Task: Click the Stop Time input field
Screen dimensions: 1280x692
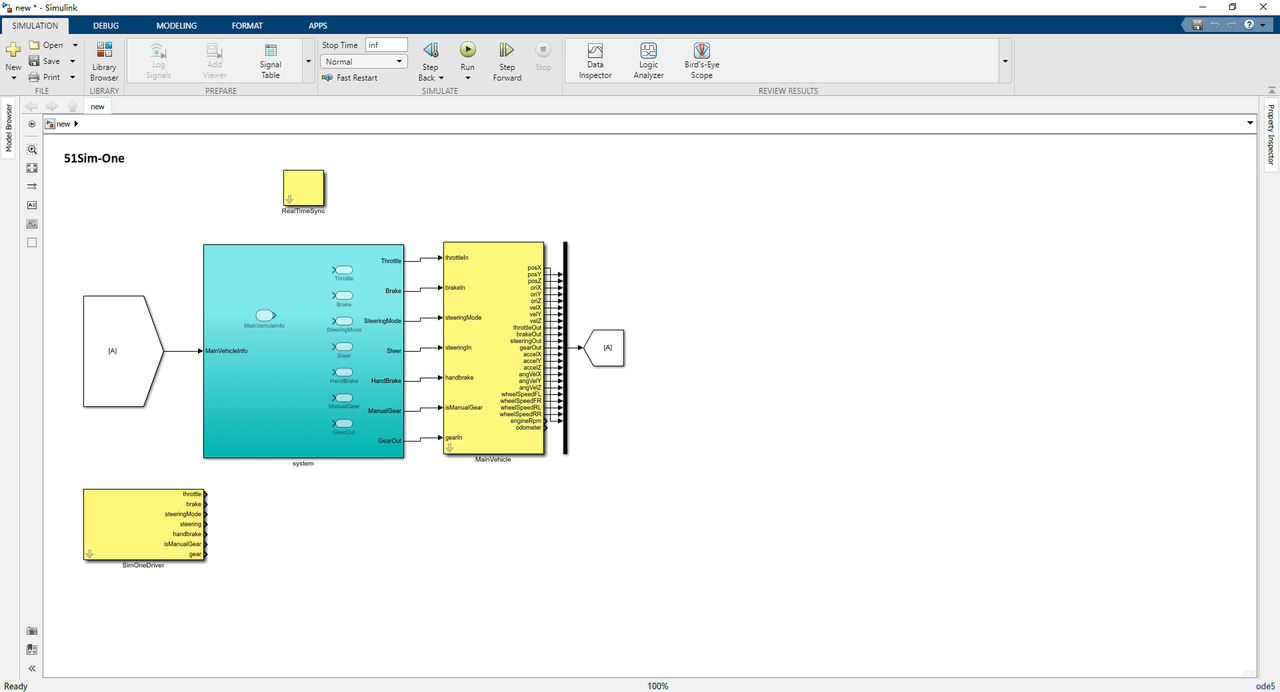Action: pyautogui.click(x=386, y=45)
